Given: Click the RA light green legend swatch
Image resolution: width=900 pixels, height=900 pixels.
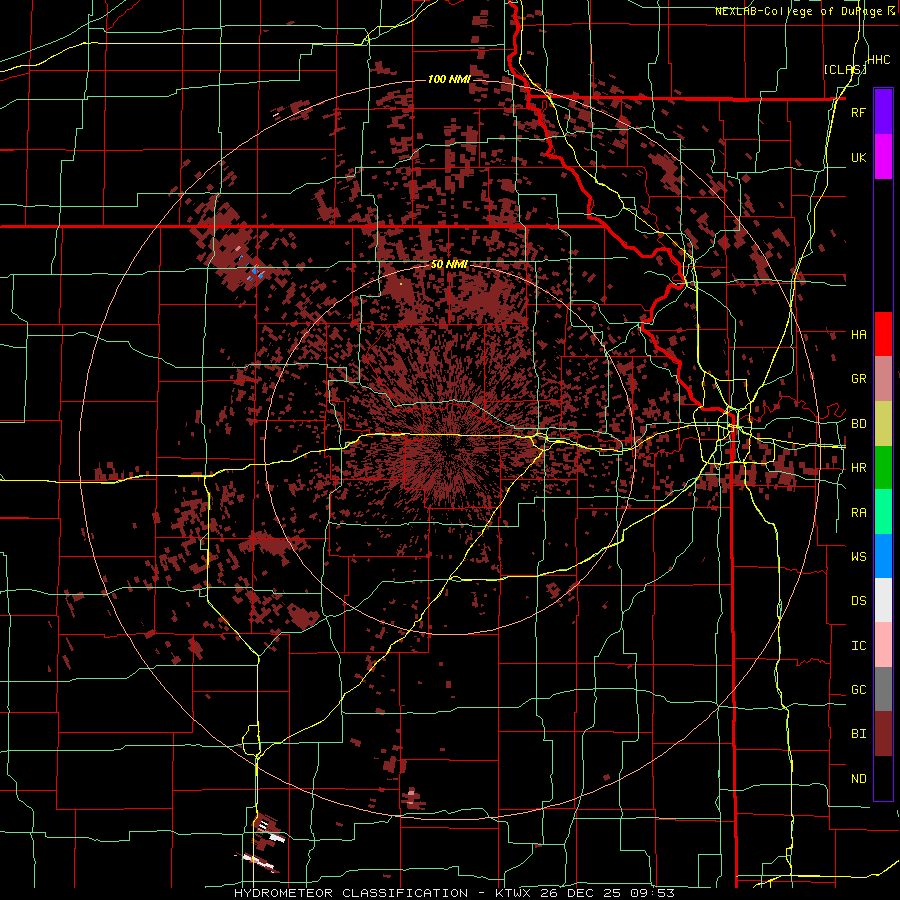Looking at the screenshot, I should (x=883, y=512).
